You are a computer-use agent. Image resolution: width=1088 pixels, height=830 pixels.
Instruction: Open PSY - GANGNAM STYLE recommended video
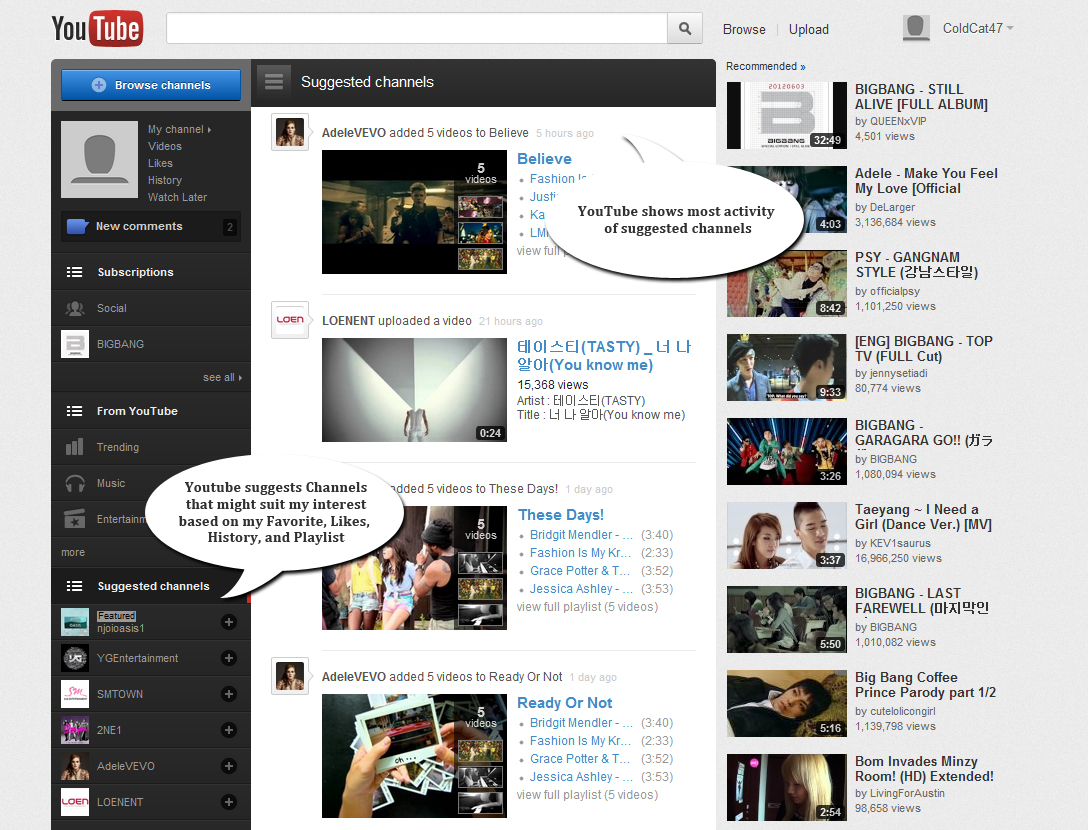click(x=787, y=283)
